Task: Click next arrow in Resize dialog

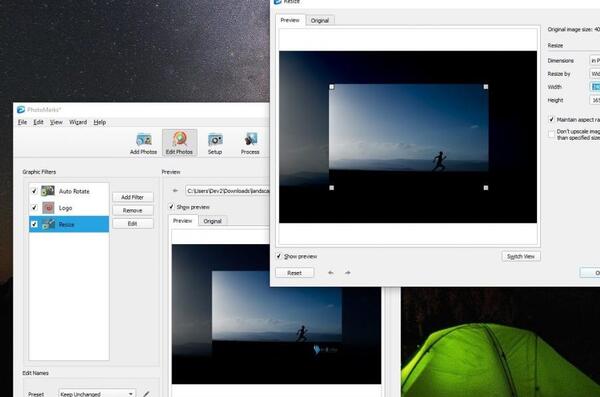Action: [x=347, y=273]
